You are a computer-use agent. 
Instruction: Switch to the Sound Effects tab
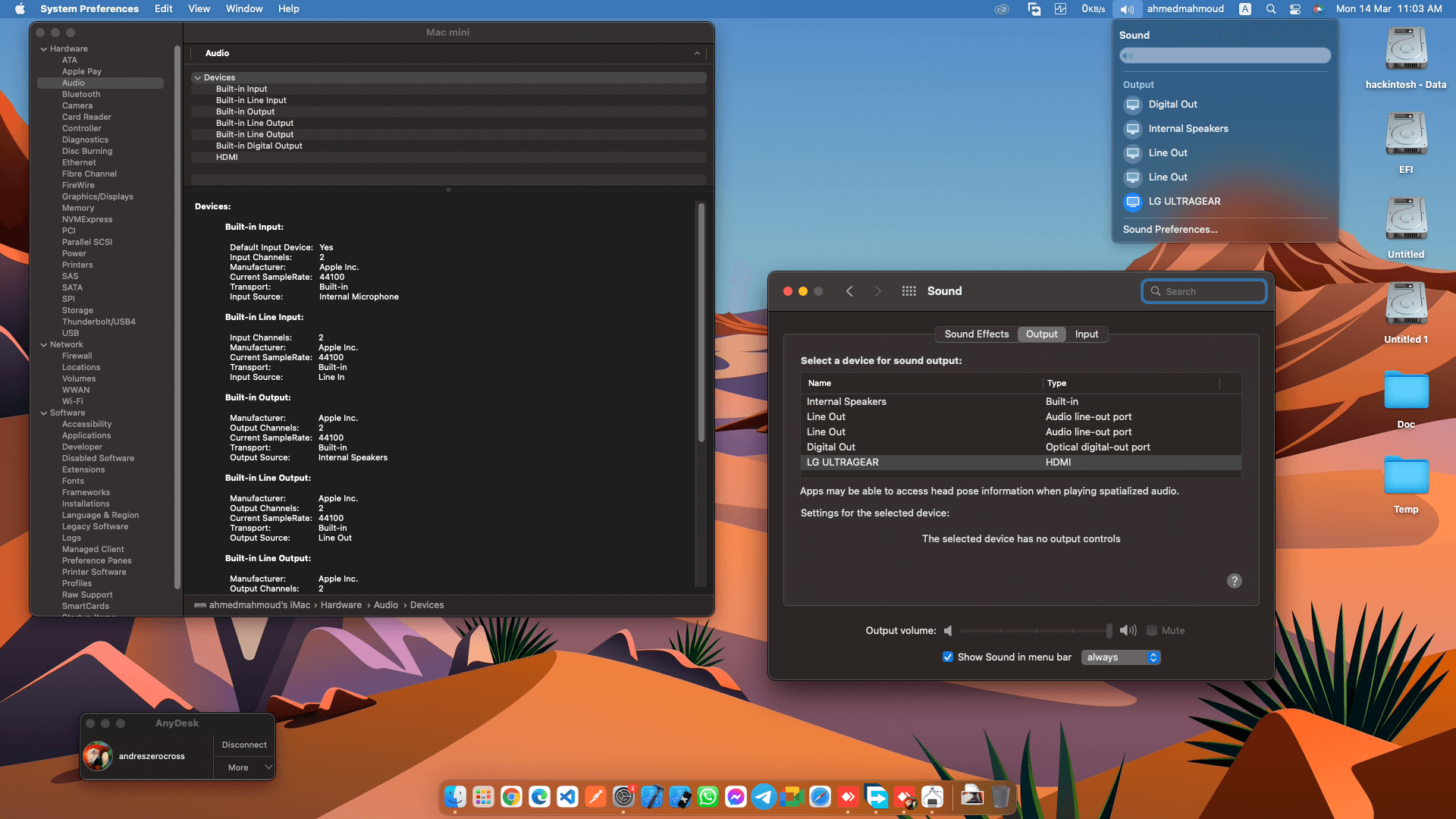[977, 334]
